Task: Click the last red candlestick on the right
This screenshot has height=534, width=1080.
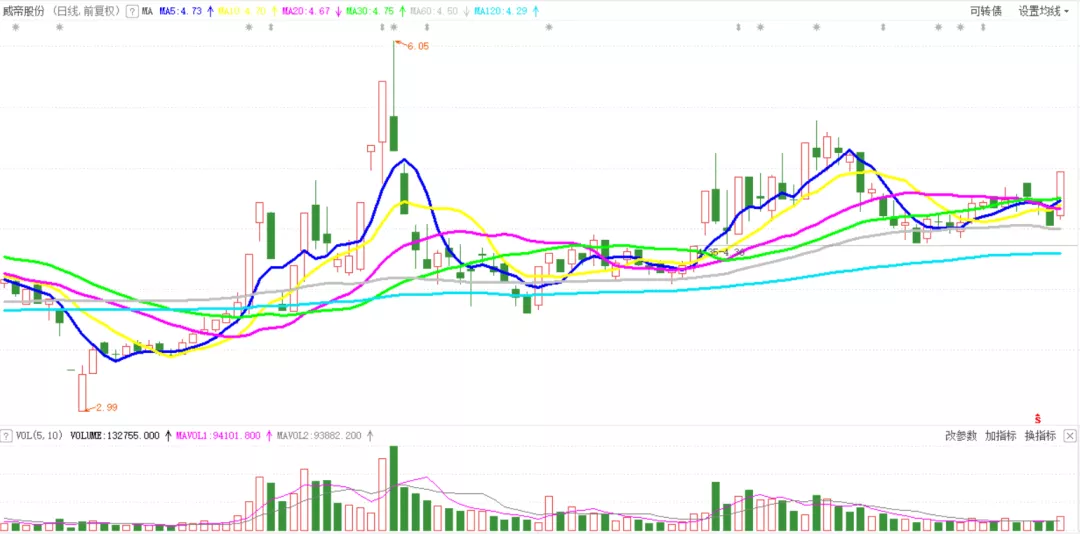Action: (1061, 194)
